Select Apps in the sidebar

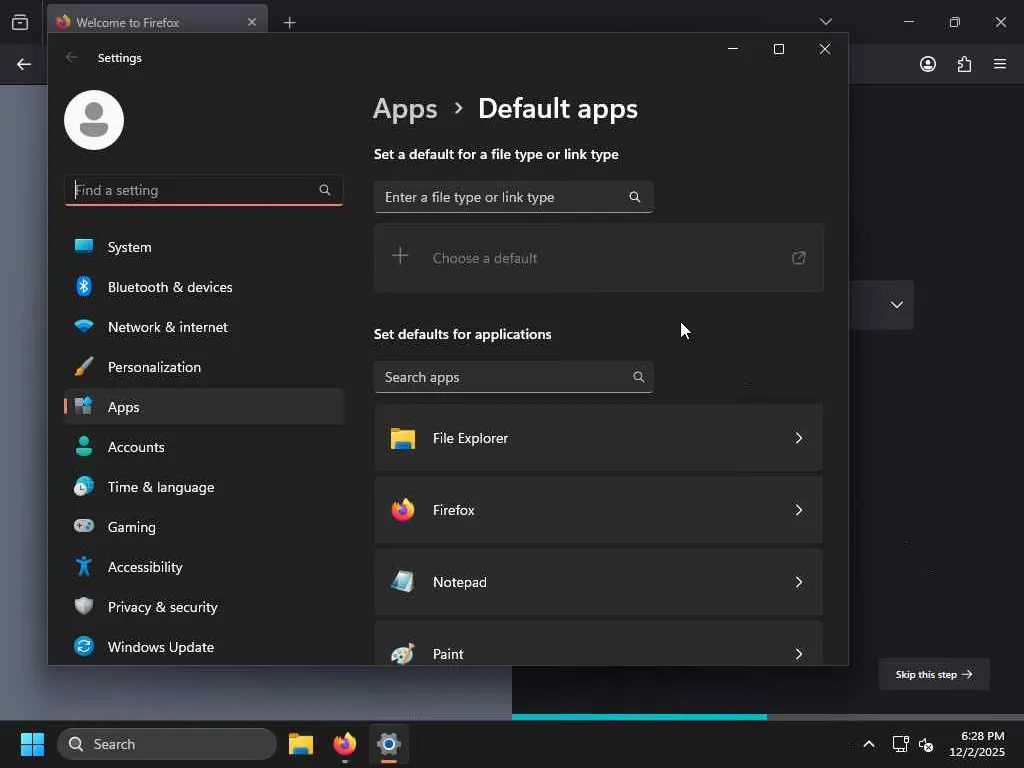coord(204,407)
